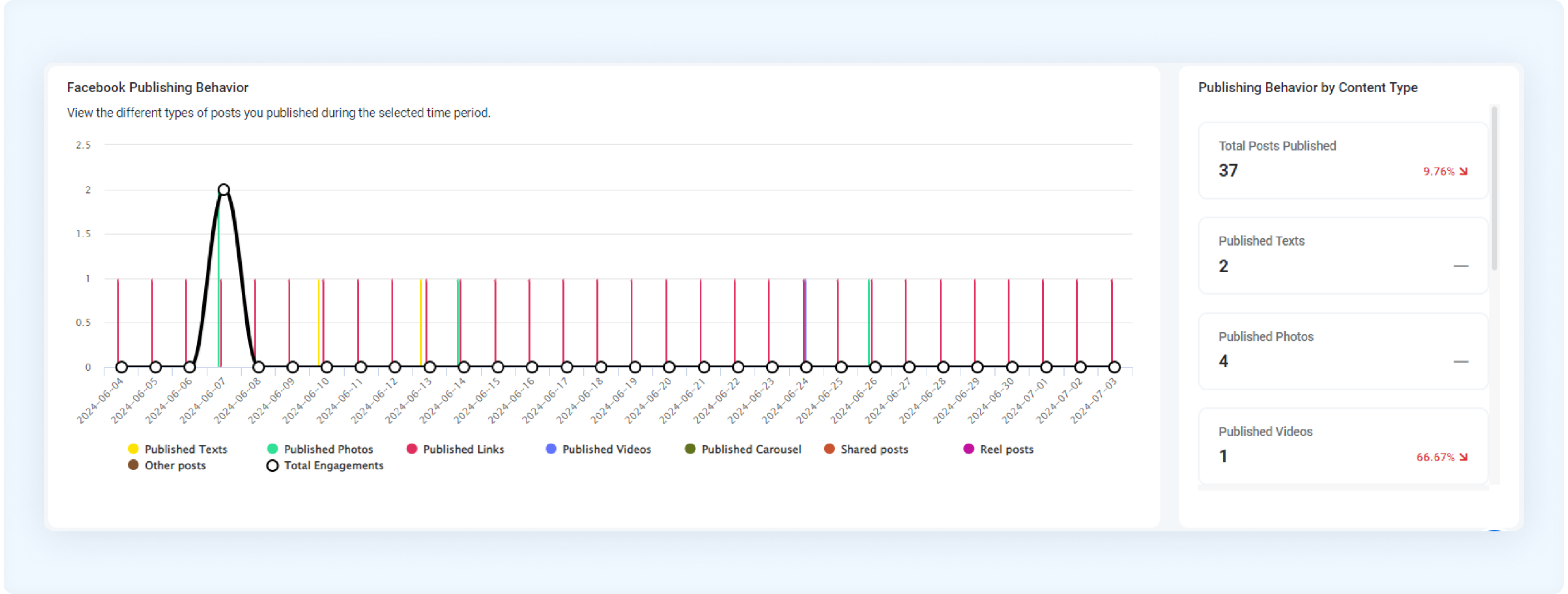This screenshot has width=1568, height=594.
Task: Toggle the Reel posts legend series
Action: 998,449
